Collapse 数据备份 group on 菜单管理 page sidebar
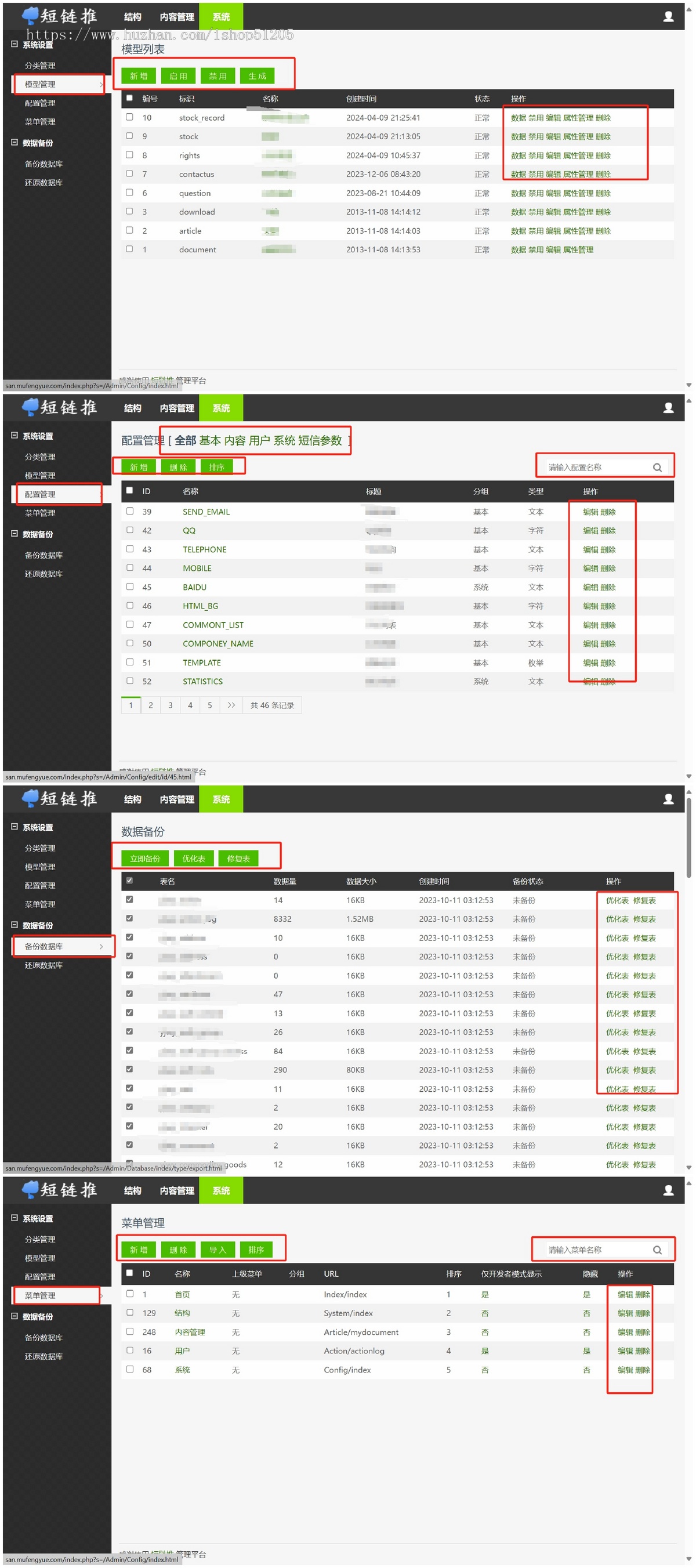The height and width of the screenshot is (1568, 696). [14, 1317]
